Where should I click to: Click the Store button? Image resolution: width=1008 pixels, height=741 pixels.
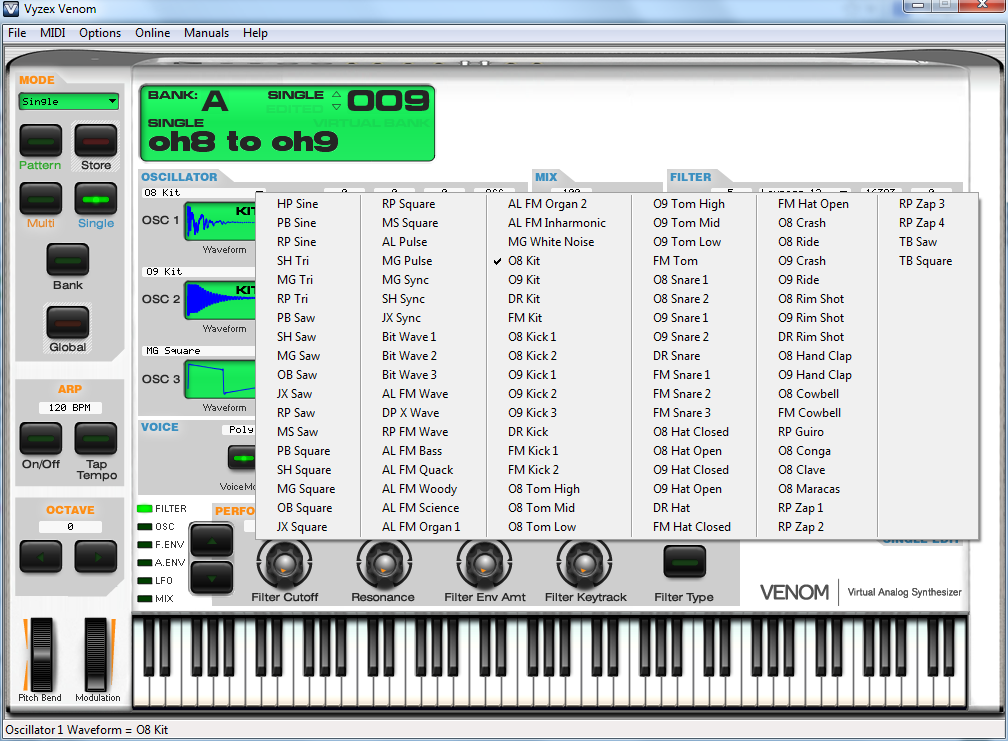[x=96, y=141]
